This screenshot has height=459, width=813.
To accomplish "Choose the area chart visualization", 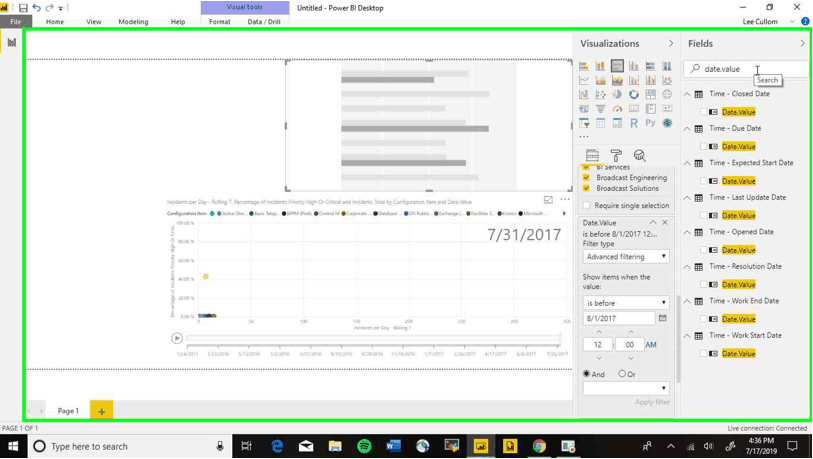I will (x=600, y=80).
